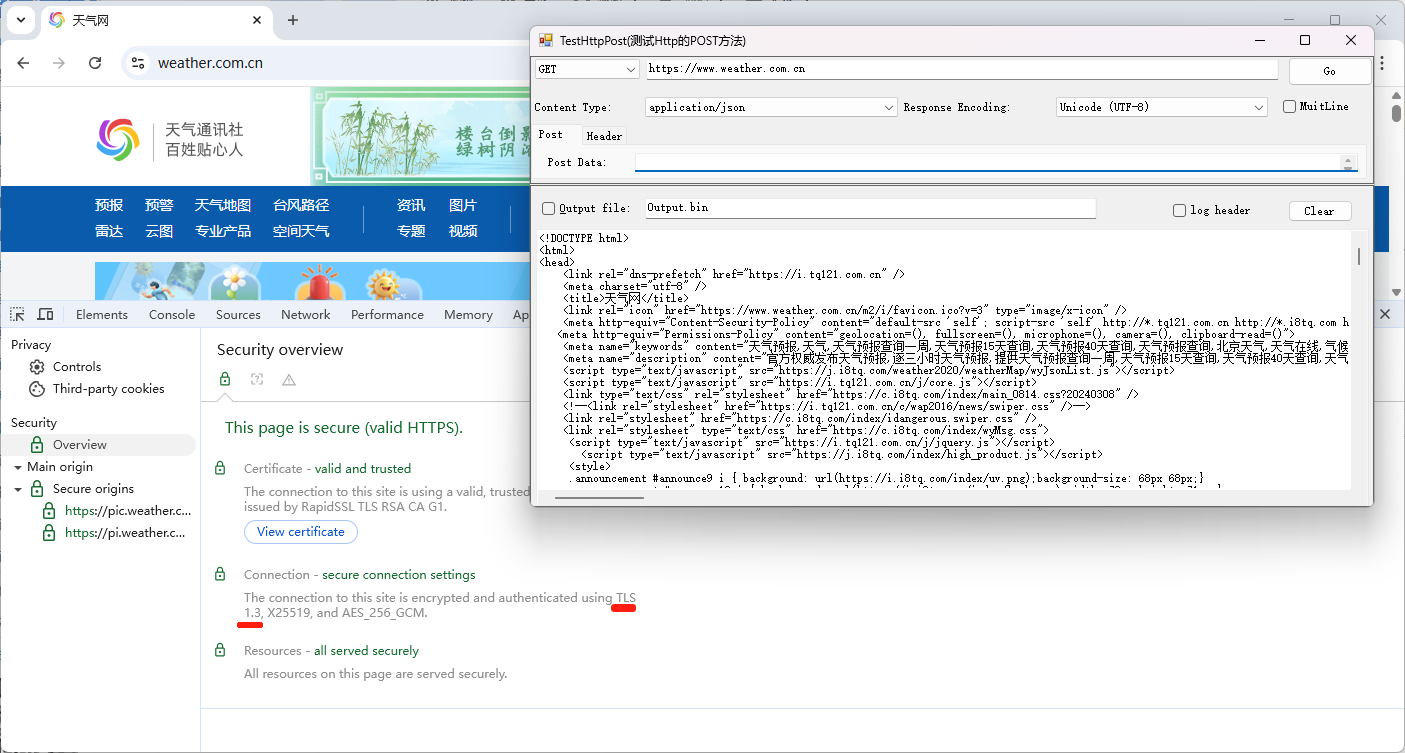1405x753 pixels.
Task: Open the Sources tab in DevTools
Action: 238,314
